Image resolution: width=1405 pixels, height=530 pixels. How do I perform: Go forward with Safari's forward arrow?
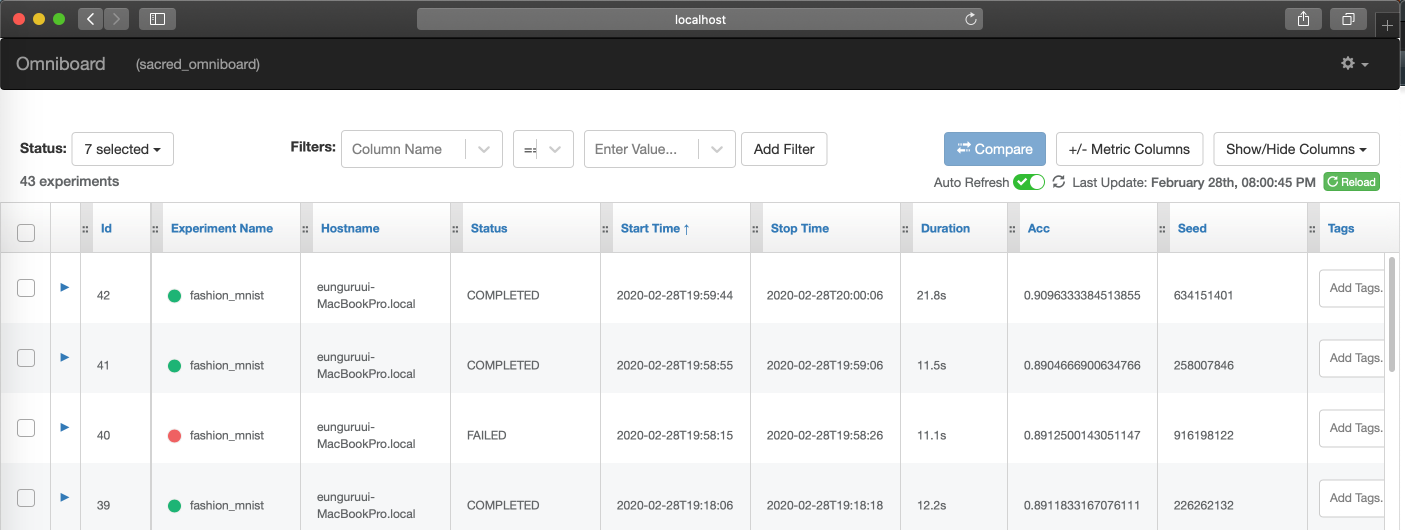pyautogui.click(x=116, y=19)
